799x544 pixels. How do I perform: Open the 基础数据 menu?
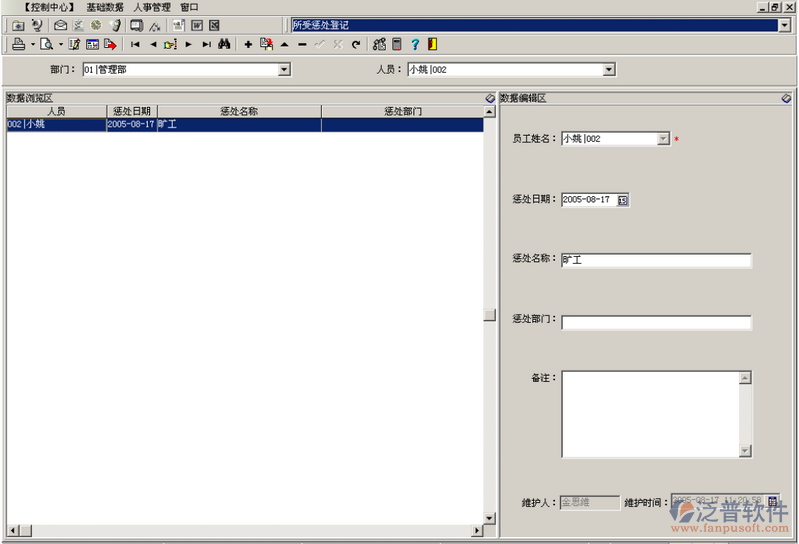tap(105, 7)
